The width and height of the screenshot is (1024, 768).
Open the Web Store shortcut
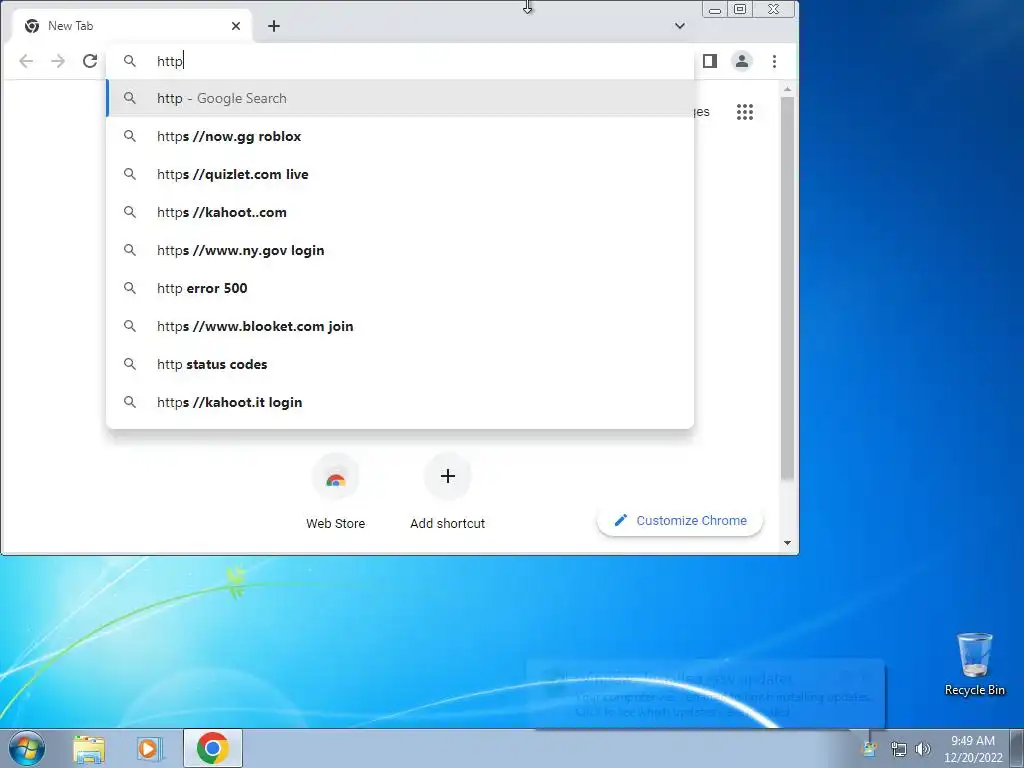pyautogui.click(x=336, y=492)
